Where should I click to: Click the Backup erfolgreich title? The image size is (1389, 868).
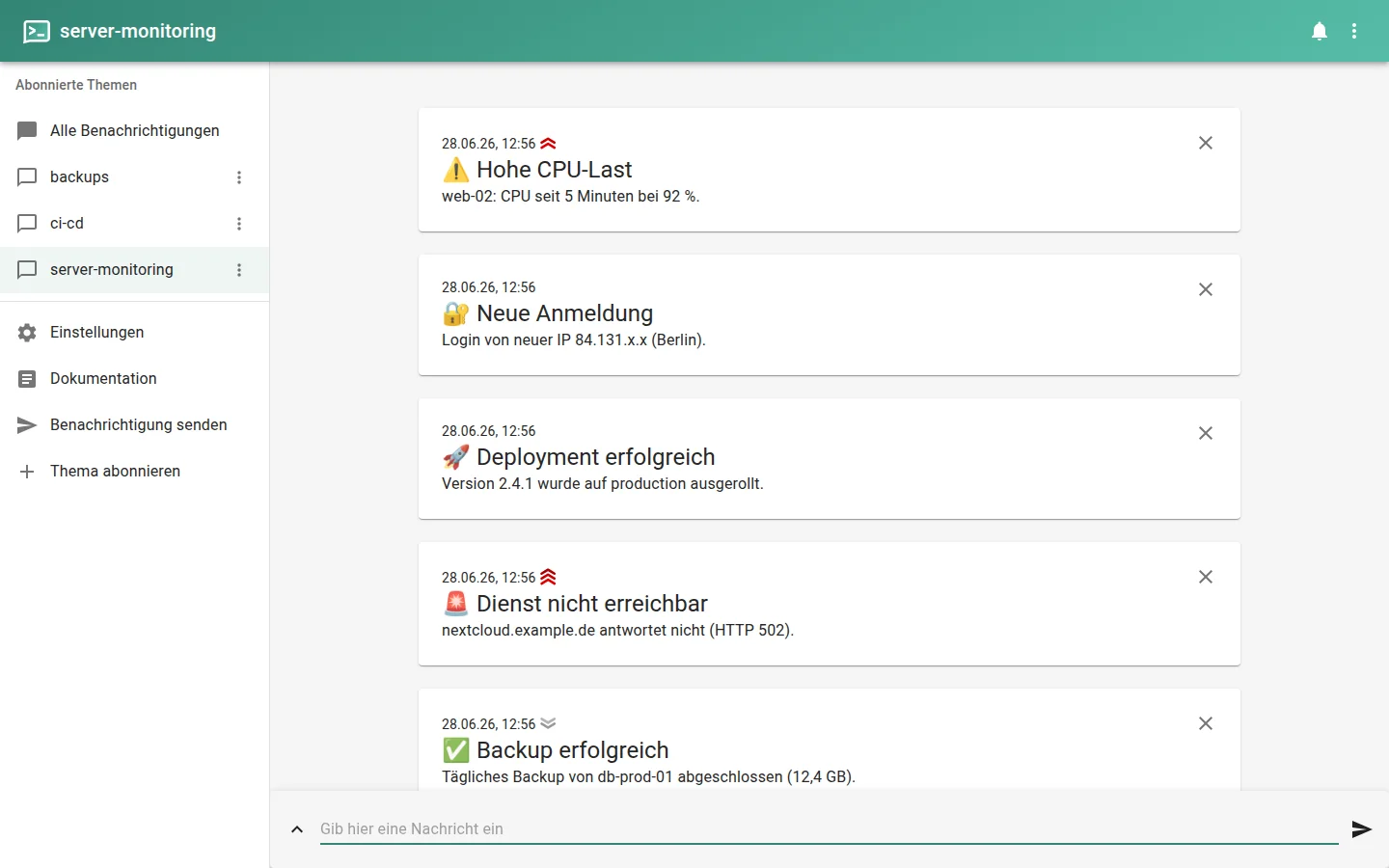click(x=572, y=750)
